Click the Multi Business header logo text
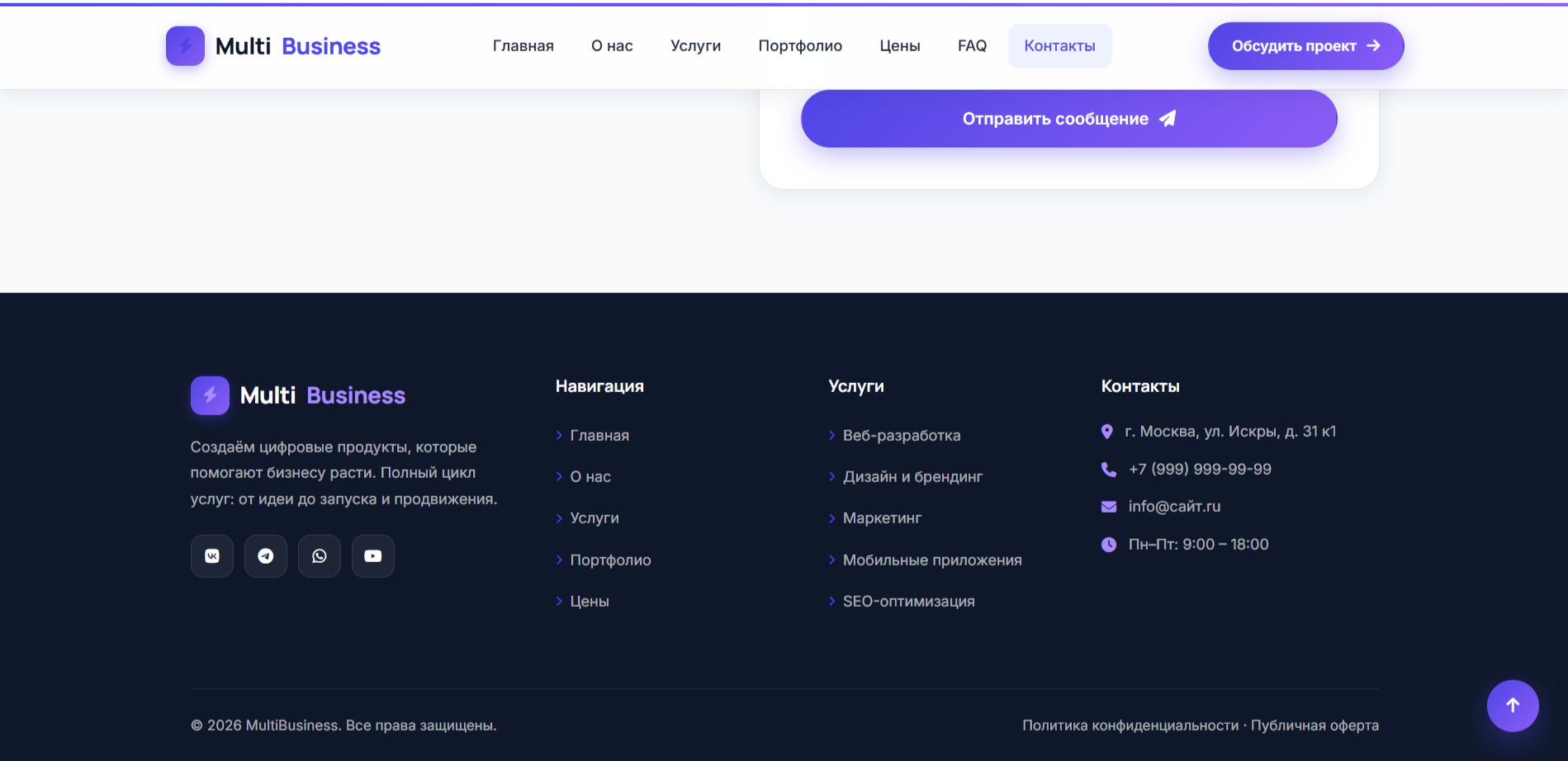This screenshot has width=1568, height=761. coord(298,46)
